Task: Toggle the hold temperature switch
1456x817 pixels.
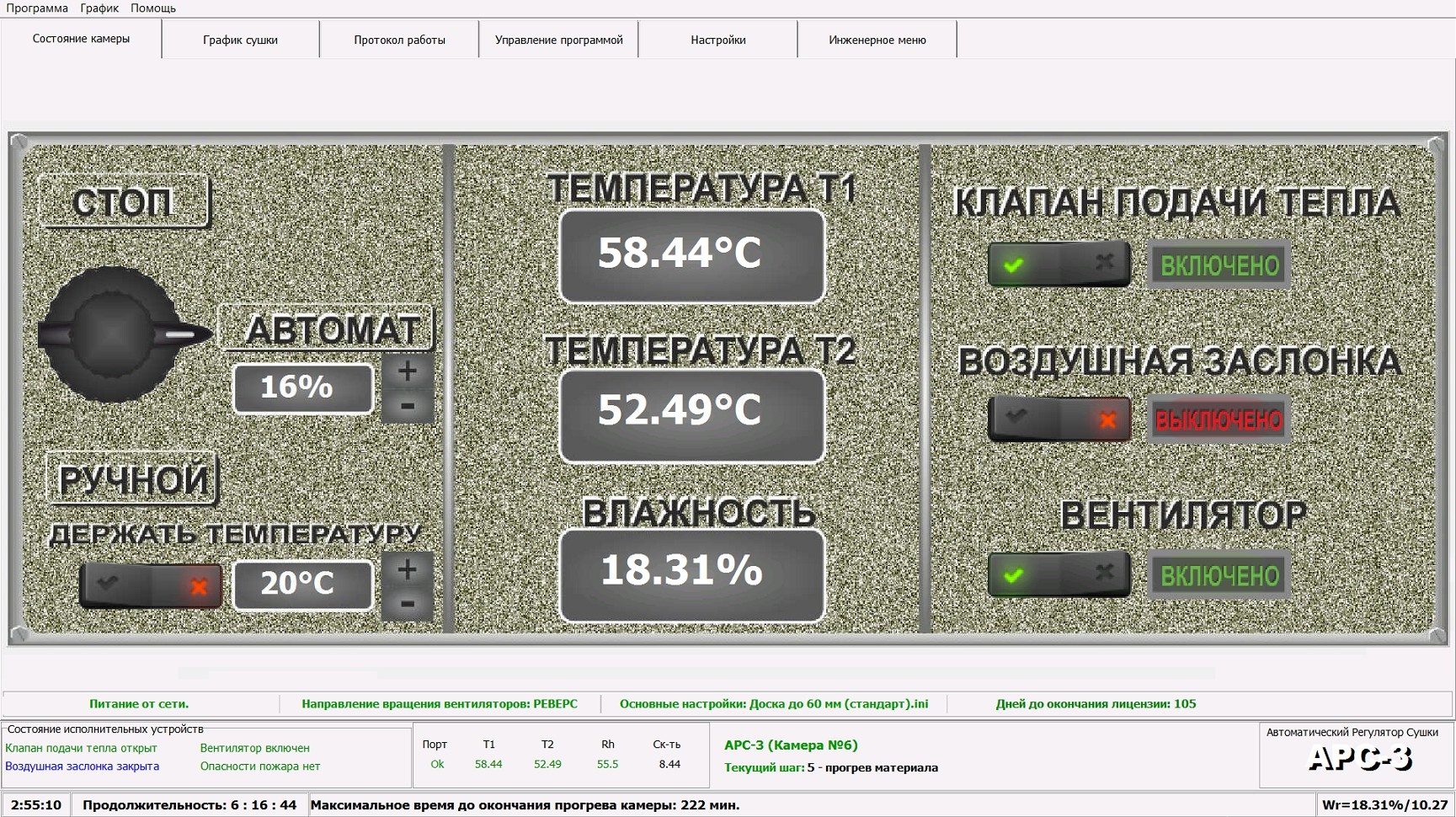Action: [152, 585]
